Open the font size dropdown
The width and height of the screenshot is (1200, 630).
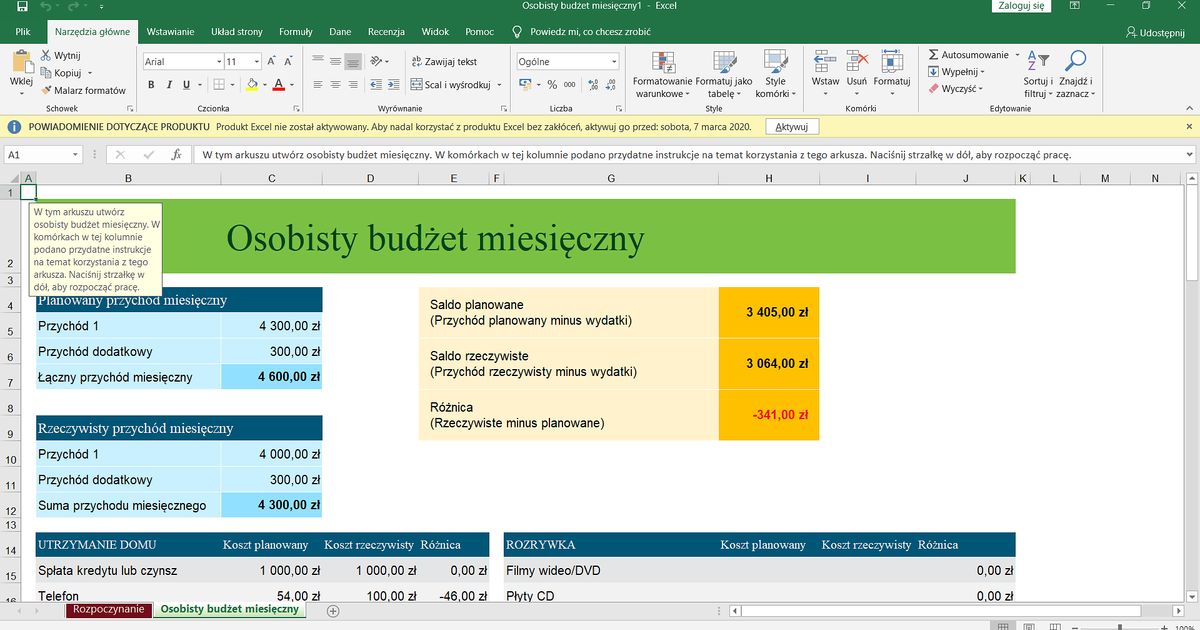point(256,61)
